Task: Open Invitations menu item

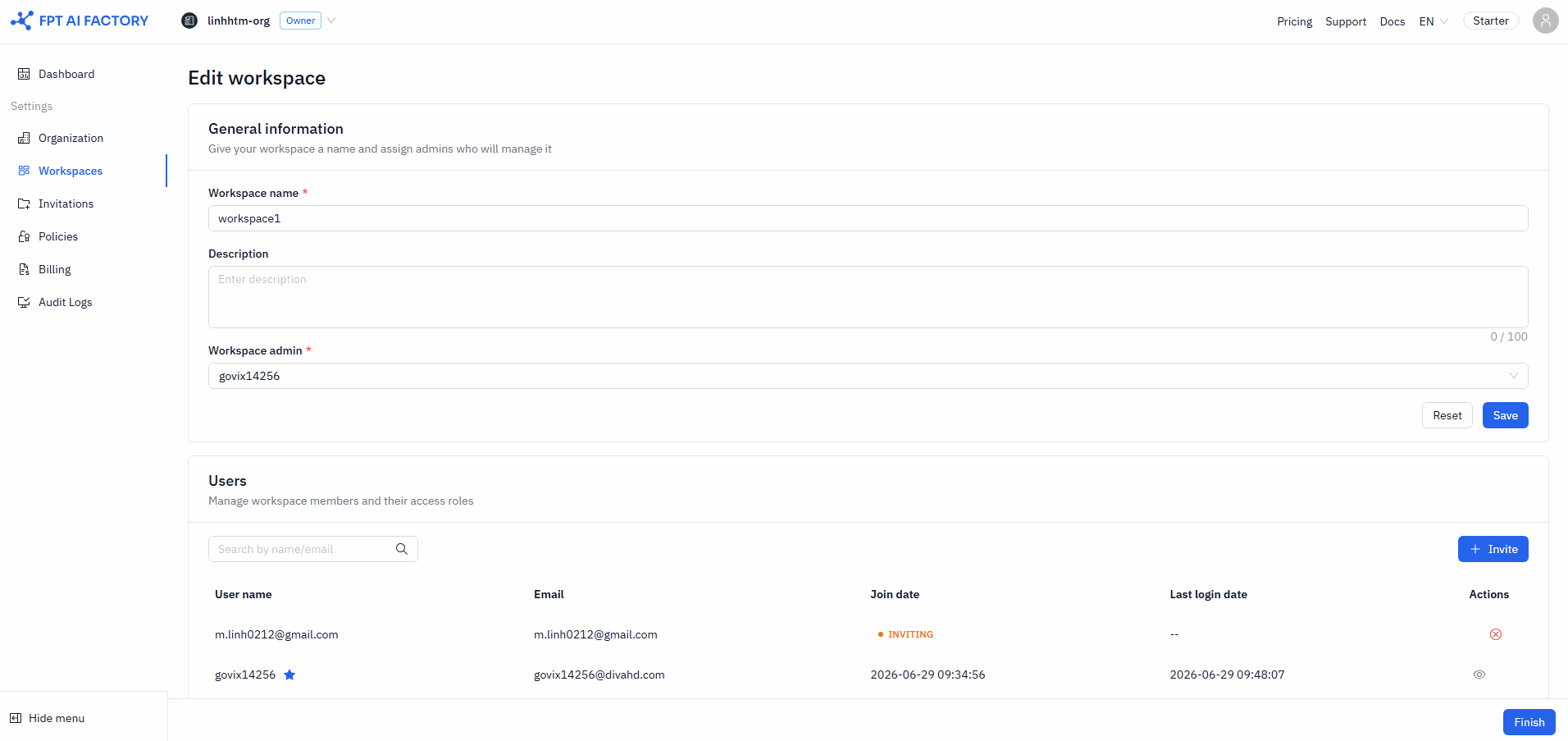Action: (66, 204)
